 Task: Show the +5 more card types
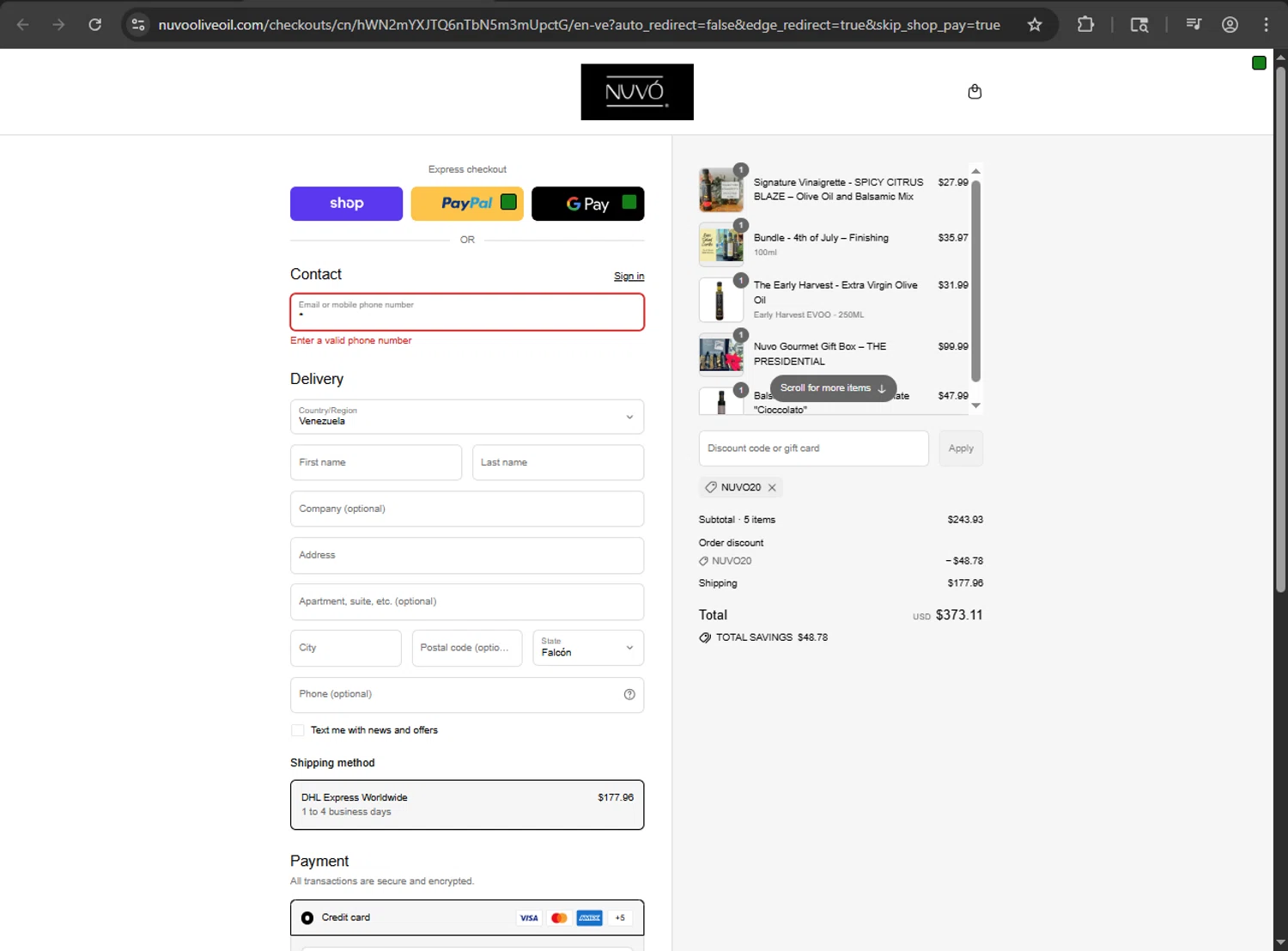coord(620,917)
